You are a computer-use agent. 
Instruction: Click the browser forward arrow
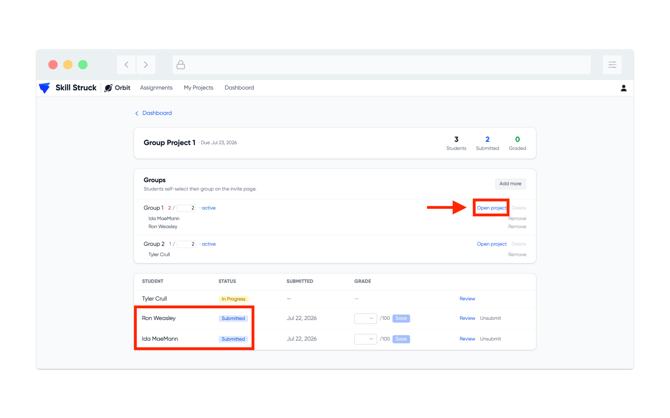pos(146,65)
